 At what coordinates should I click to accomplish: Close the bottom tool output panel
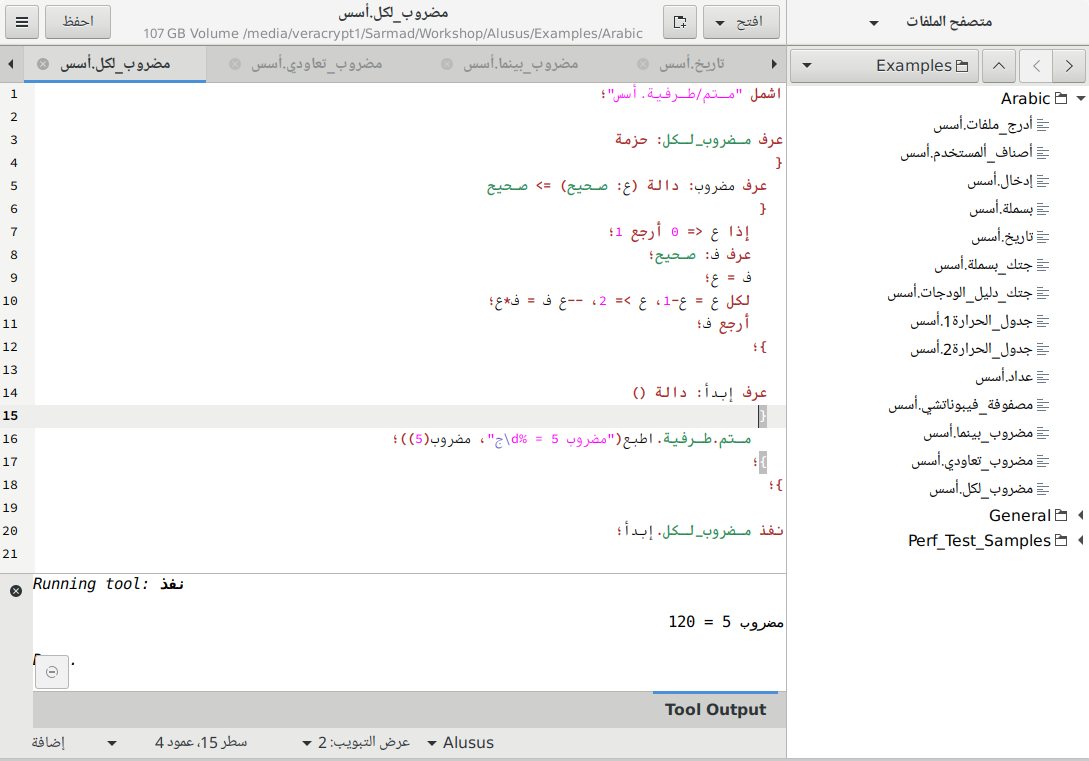(16, 591)
